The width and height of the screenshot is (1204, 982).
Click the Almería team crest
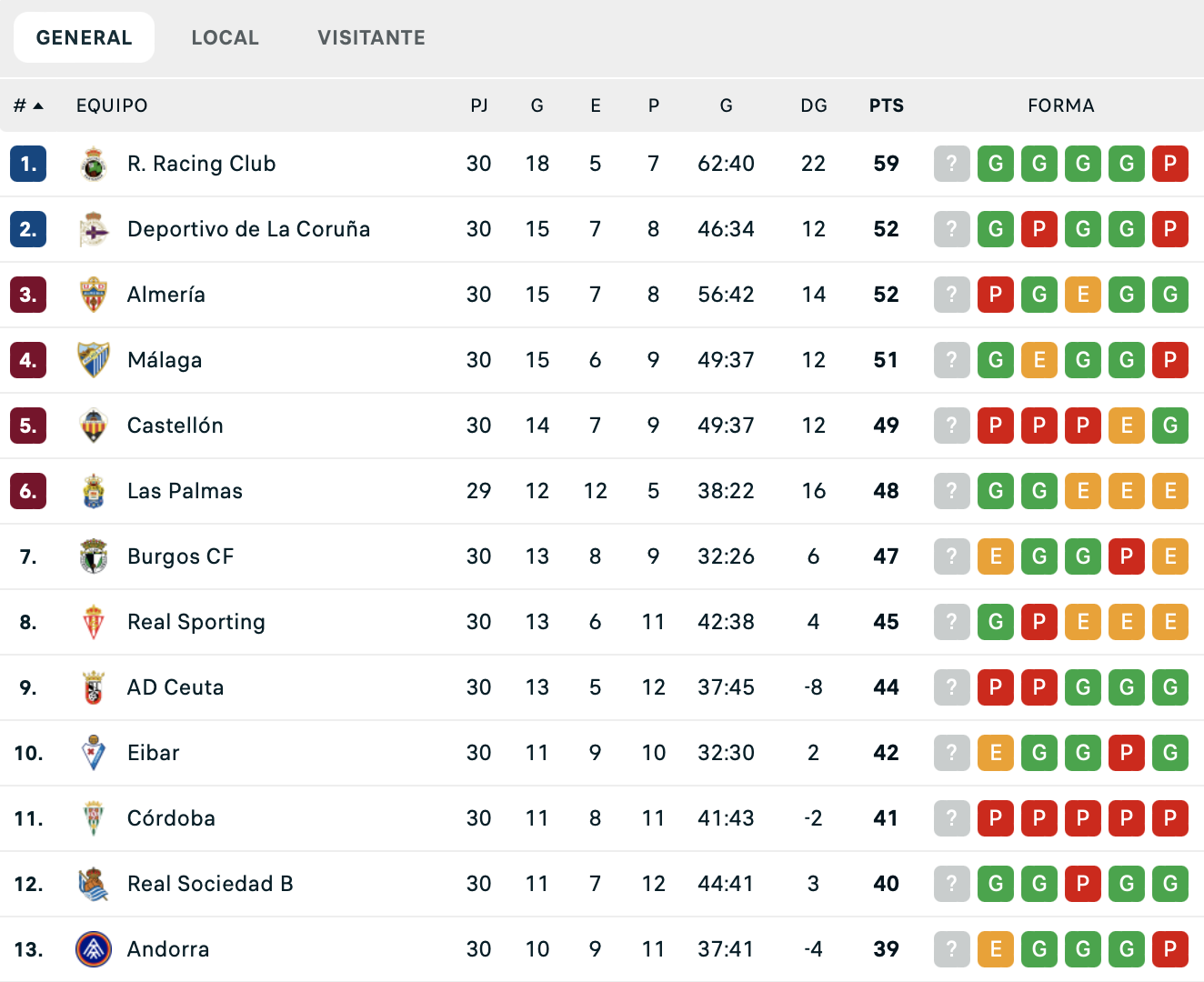[94, 295]
